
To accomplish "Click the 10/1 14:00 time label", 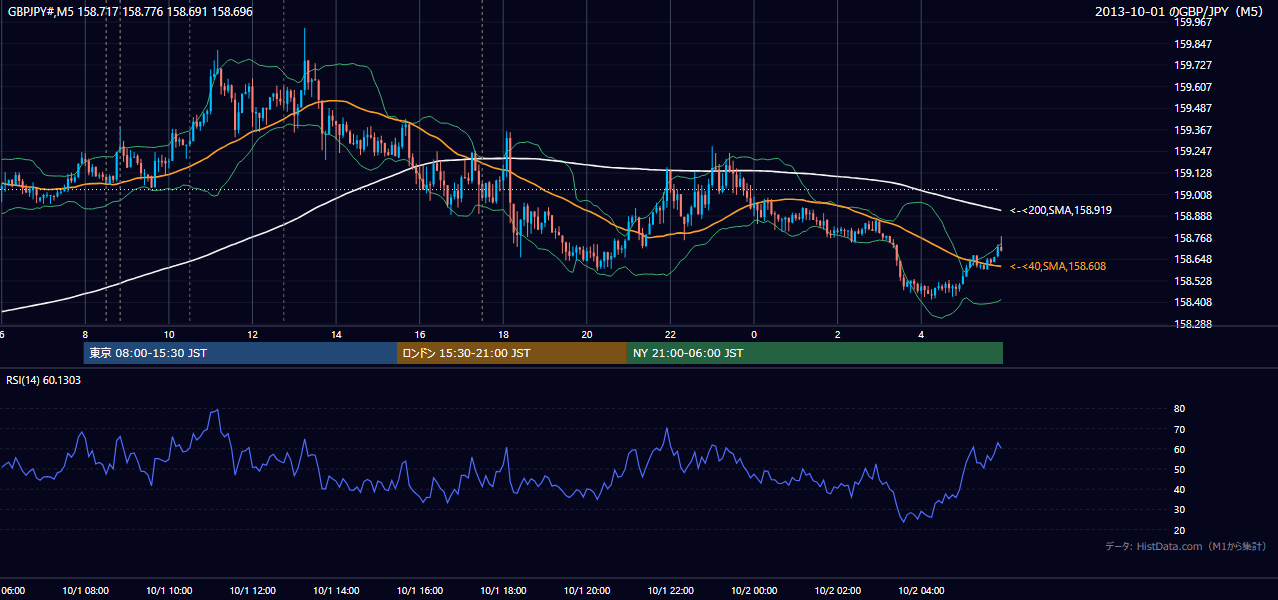I will 336,591.
